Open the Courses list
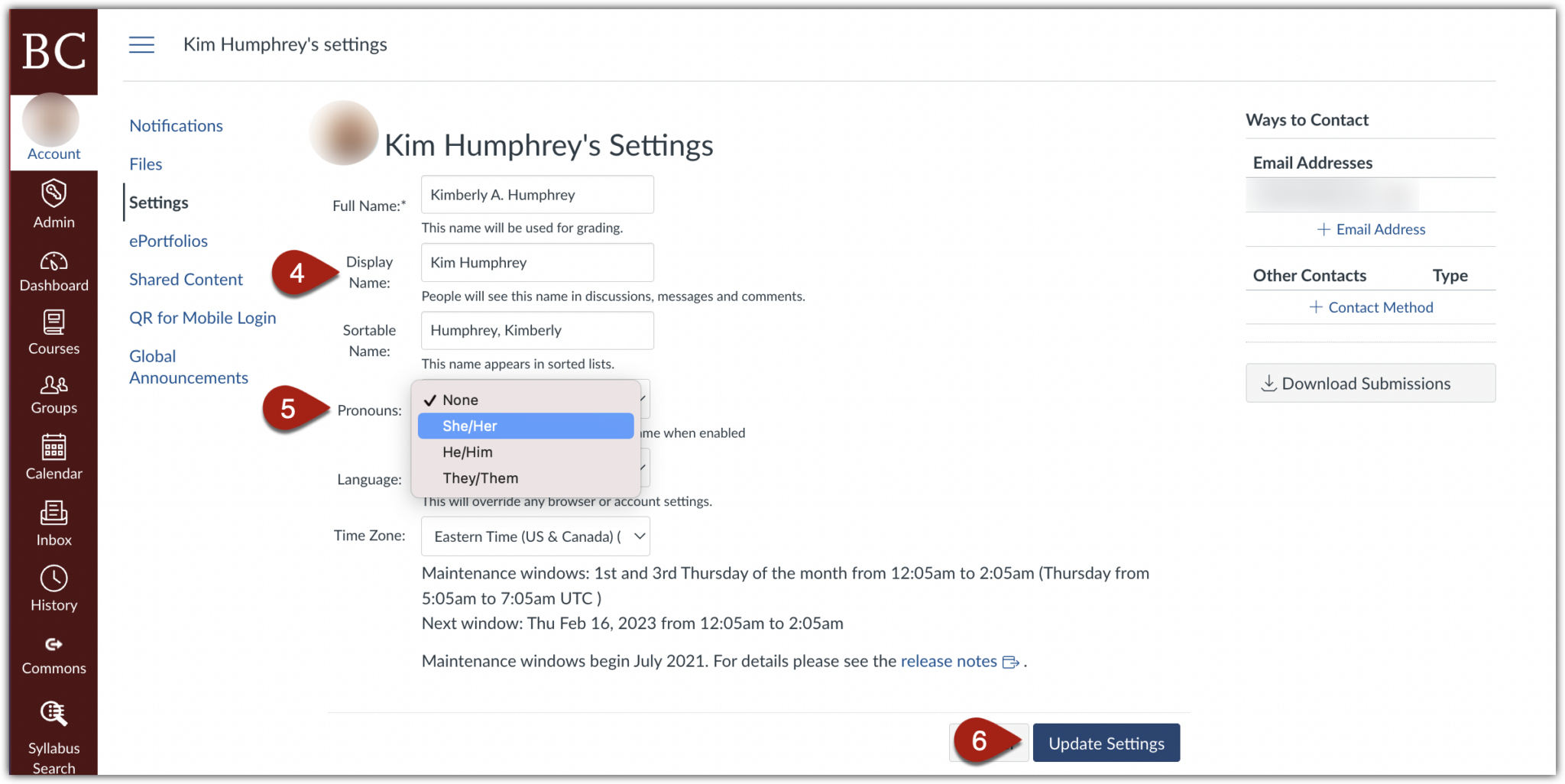 pyautogui.click(x=53, y=332)
